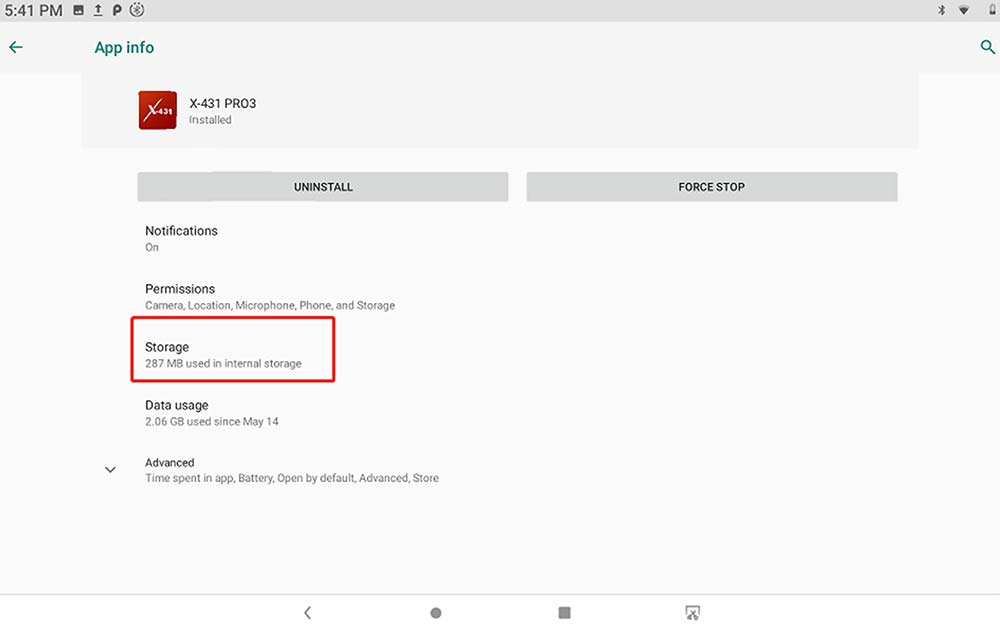Tap the X-431 PRO3 app icon
The width and height of the screenshot is (1000, 626).
[158, 110]
